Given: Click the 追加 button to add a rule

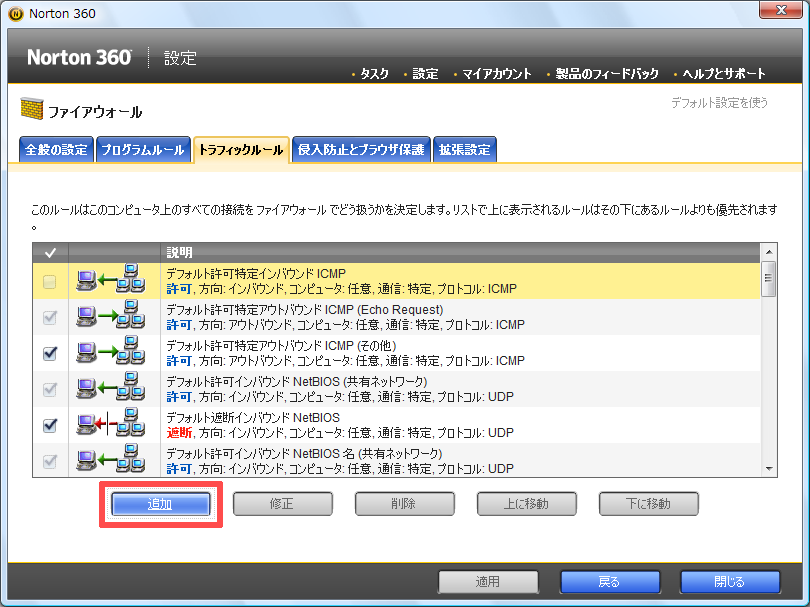Looking at the screenshot, I should click(160, 504).
